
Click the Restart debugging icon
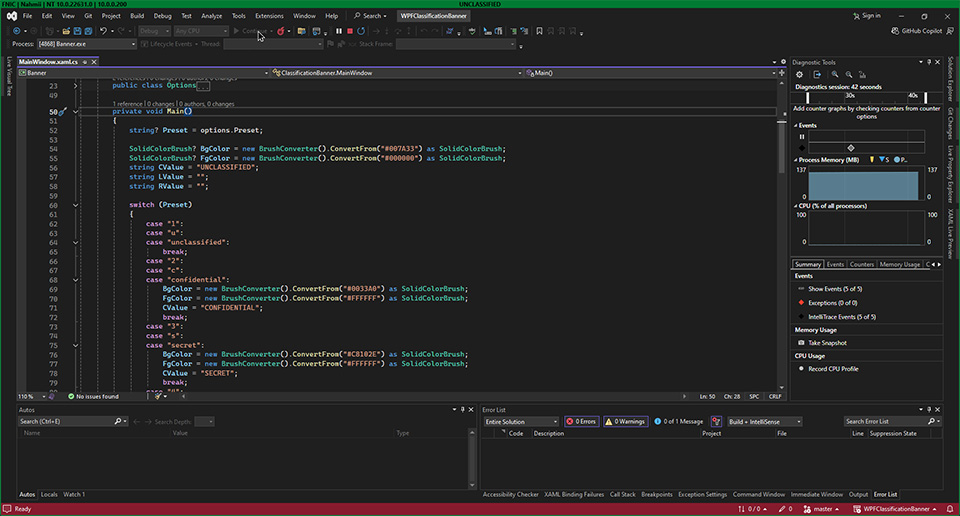(x=361, y=31)
